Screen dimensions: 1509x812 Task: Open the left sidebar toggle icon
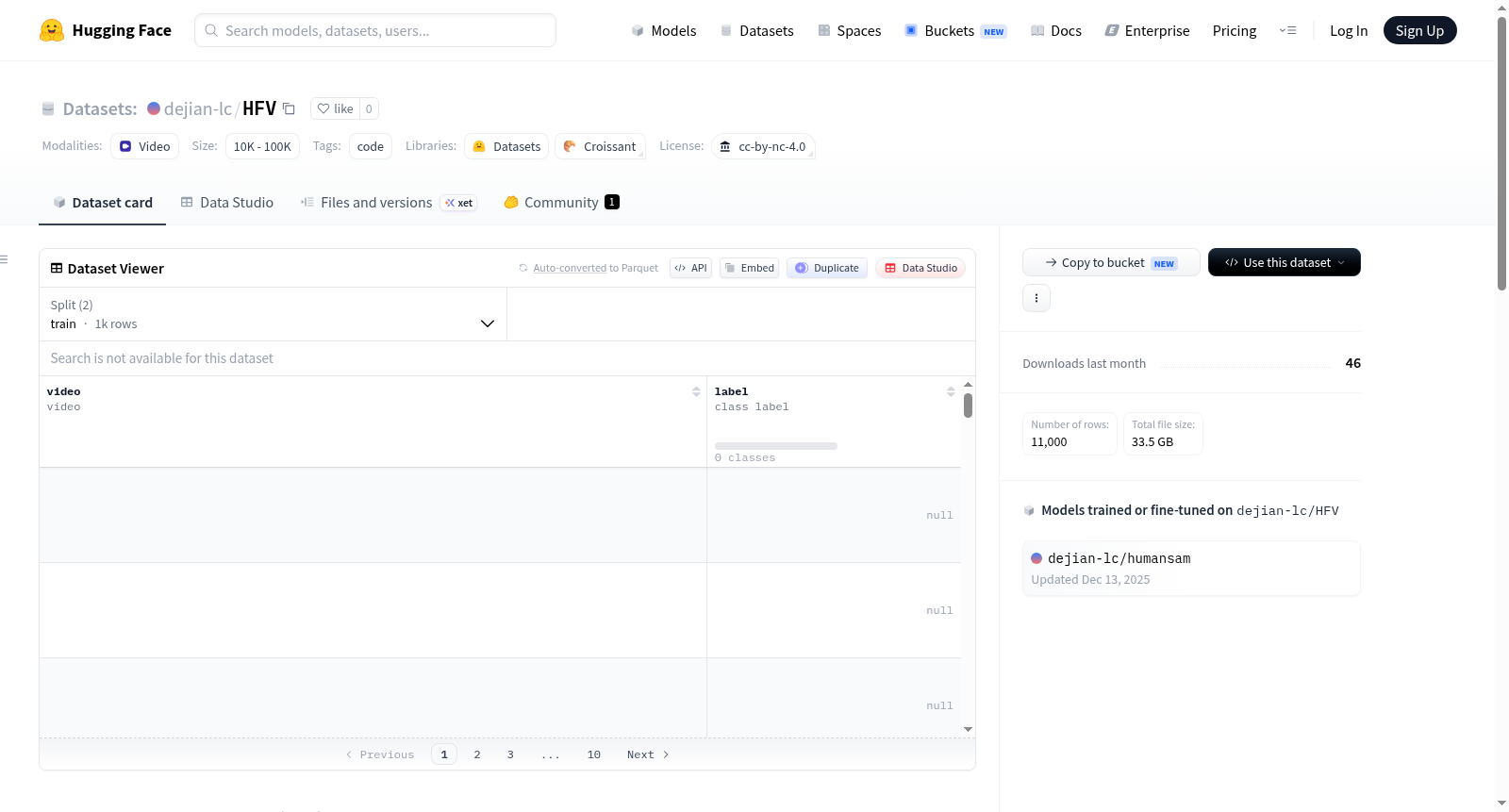pos(4,259)
